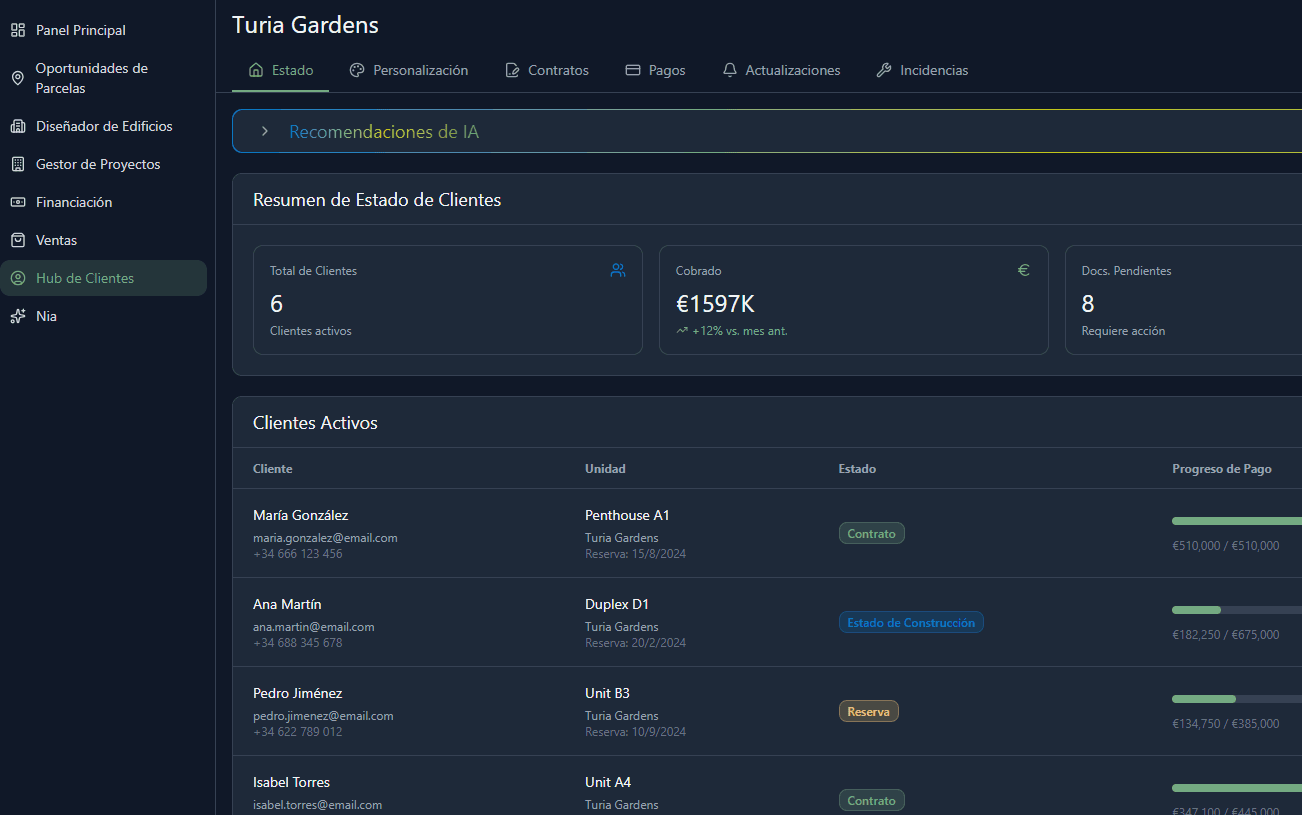Click the euro icon in Cobrado card

1024,270
